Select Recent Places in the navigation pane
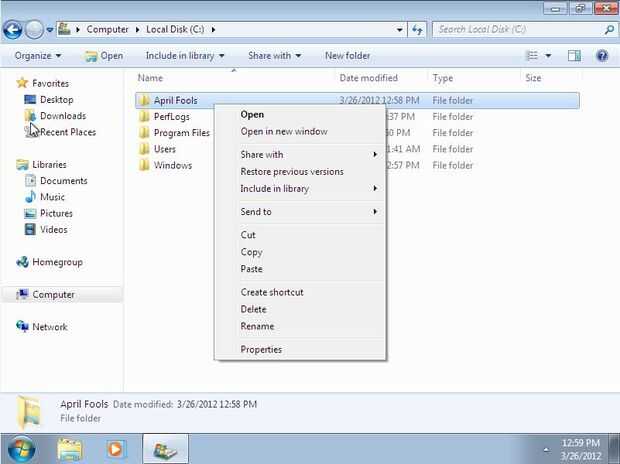The height and width of the screenshot is (464, 620). coord(68,132)
